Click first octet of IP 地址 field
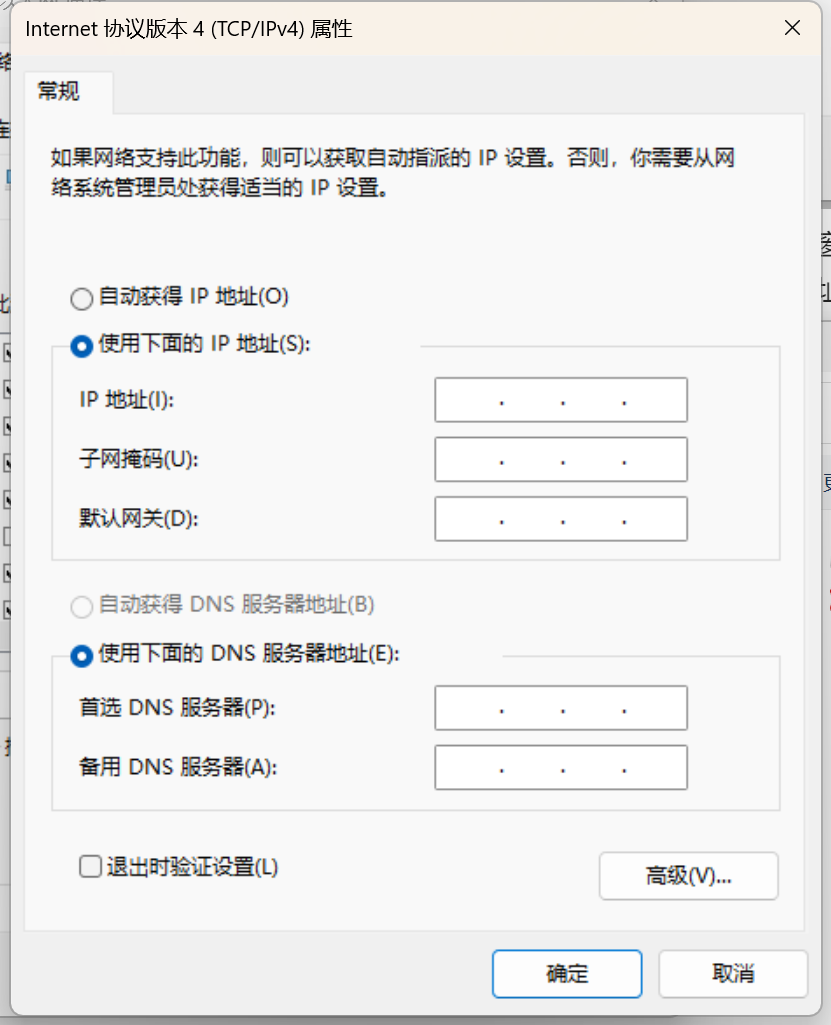The width and height of the screenshot is (831, 1025). tap(468, 401)
